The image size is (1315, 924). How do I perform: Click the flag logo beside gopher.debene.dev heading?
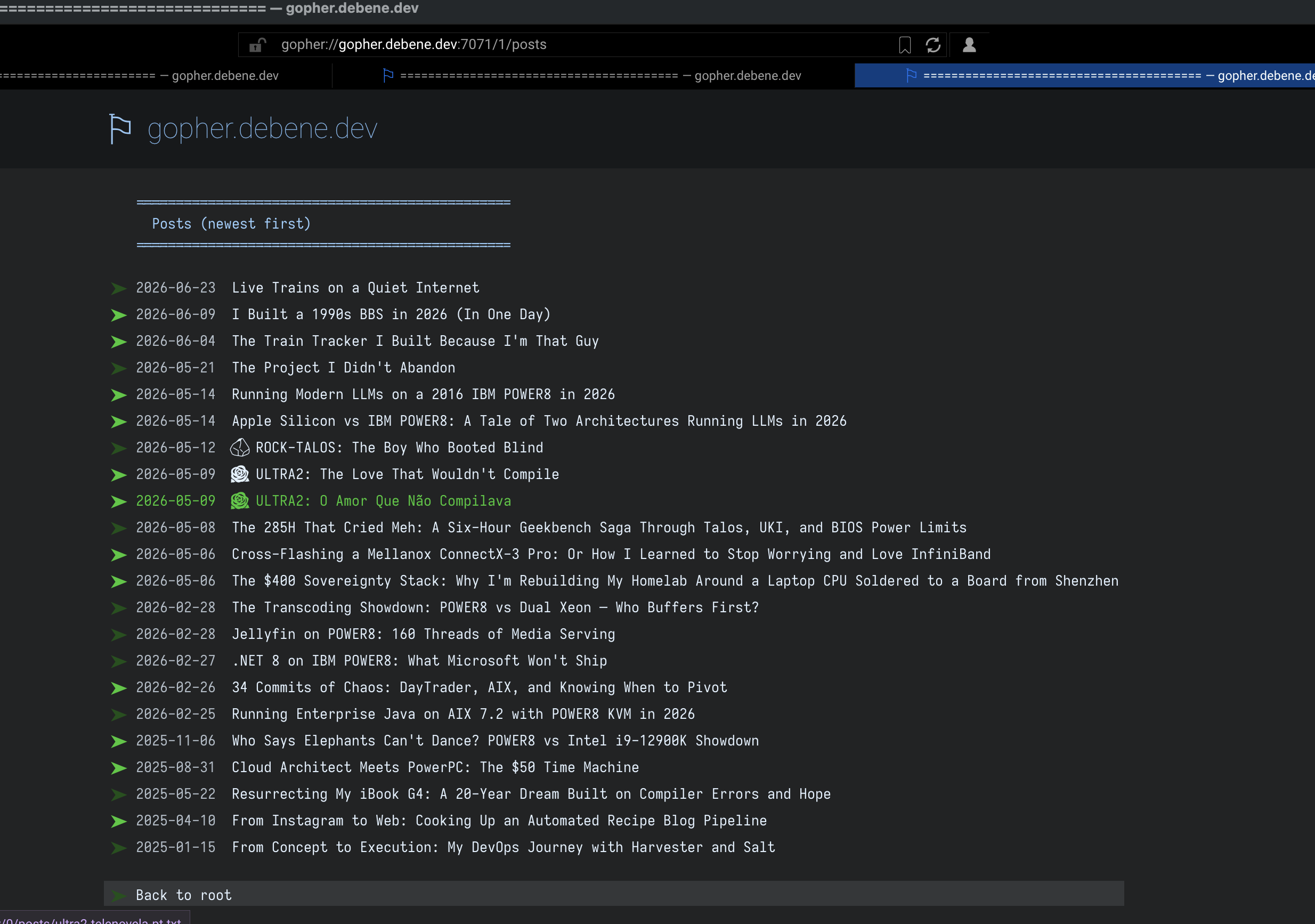[120, 129]
